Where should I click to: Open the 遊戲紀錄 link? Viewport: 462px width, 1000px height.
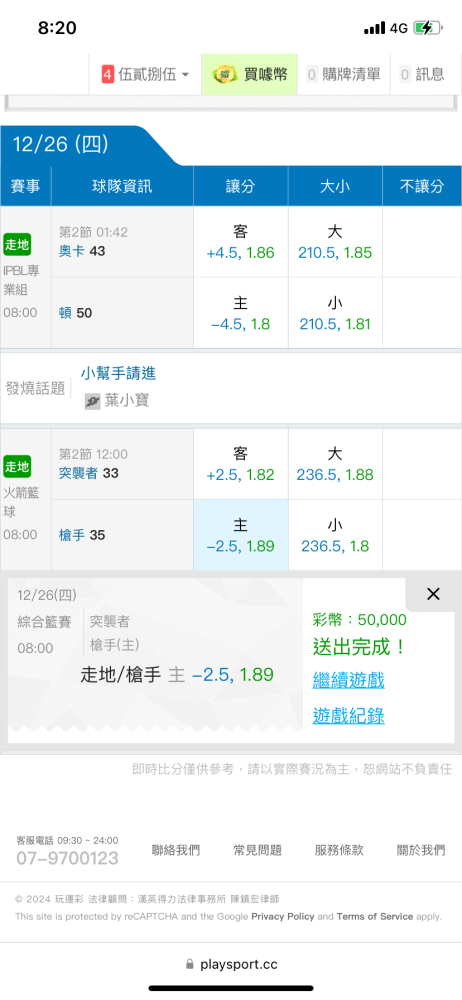(x=348, y=716)
